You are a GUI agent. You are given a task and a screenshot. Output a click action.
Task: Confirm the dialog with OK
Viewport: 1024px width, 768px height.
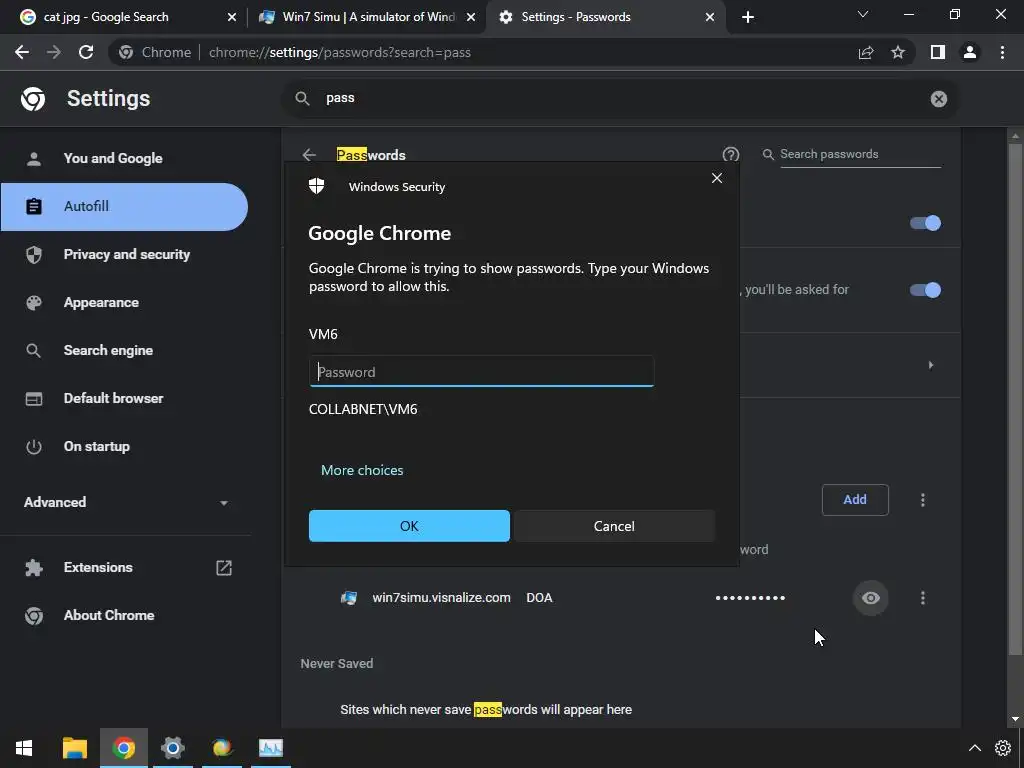pyautogui.click(x=409, y=526)
